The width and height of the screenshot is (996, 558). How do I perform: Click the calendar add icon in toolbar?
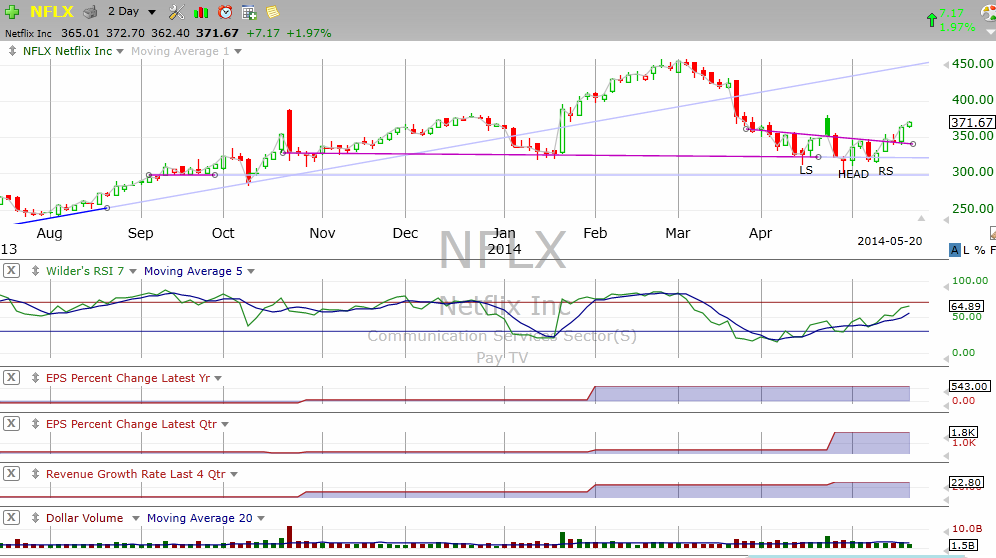pyautogui.click(x=249, y=12)
